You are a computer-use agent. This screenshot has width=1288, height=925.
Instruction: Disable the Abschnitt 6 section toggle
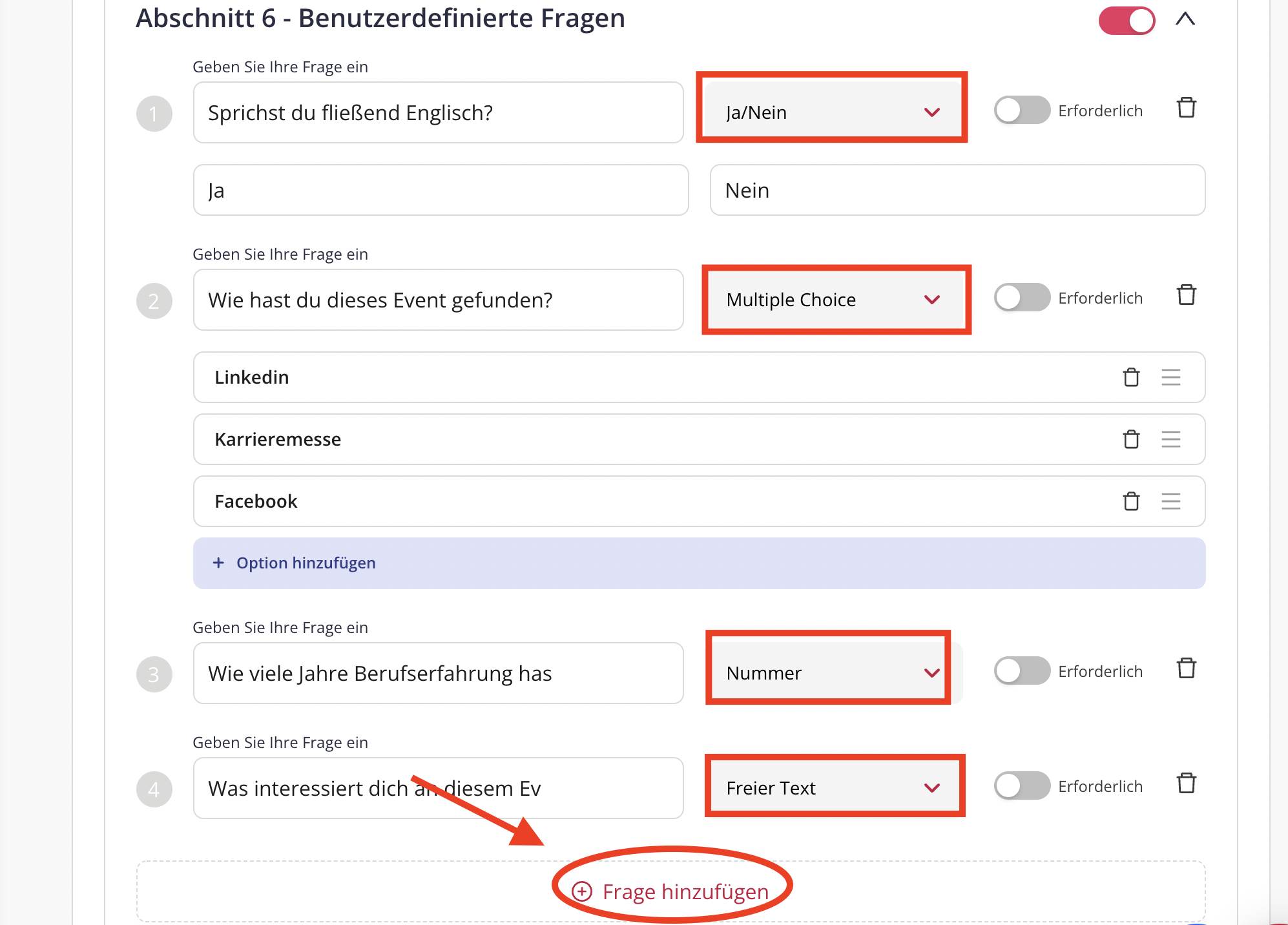1127,21
